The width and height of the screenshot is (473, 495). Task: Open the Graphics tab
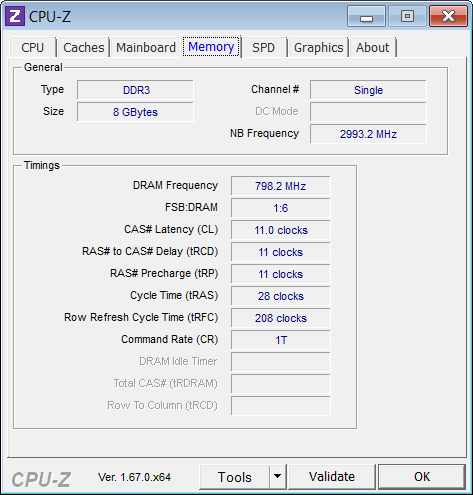(318, 48)
